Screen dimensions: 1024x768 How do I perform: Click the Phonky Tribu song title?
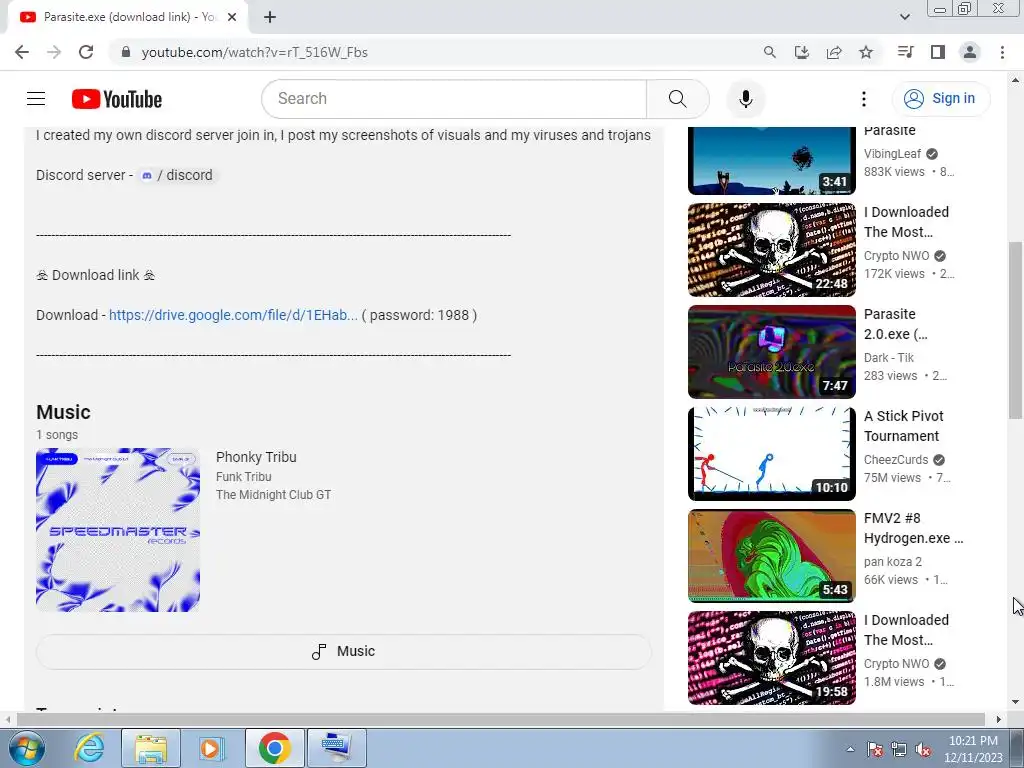coord(256,457)
